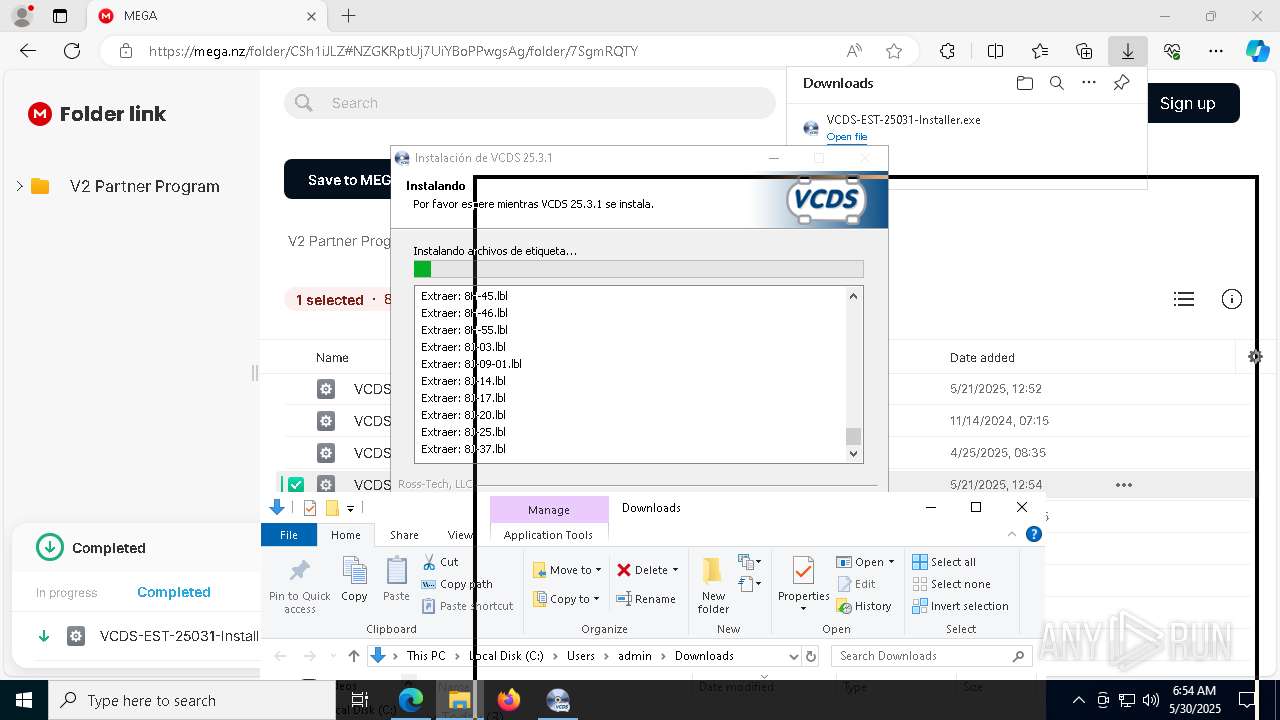
Task: Open the tab actions menu icon
Action: coord(60,16)
